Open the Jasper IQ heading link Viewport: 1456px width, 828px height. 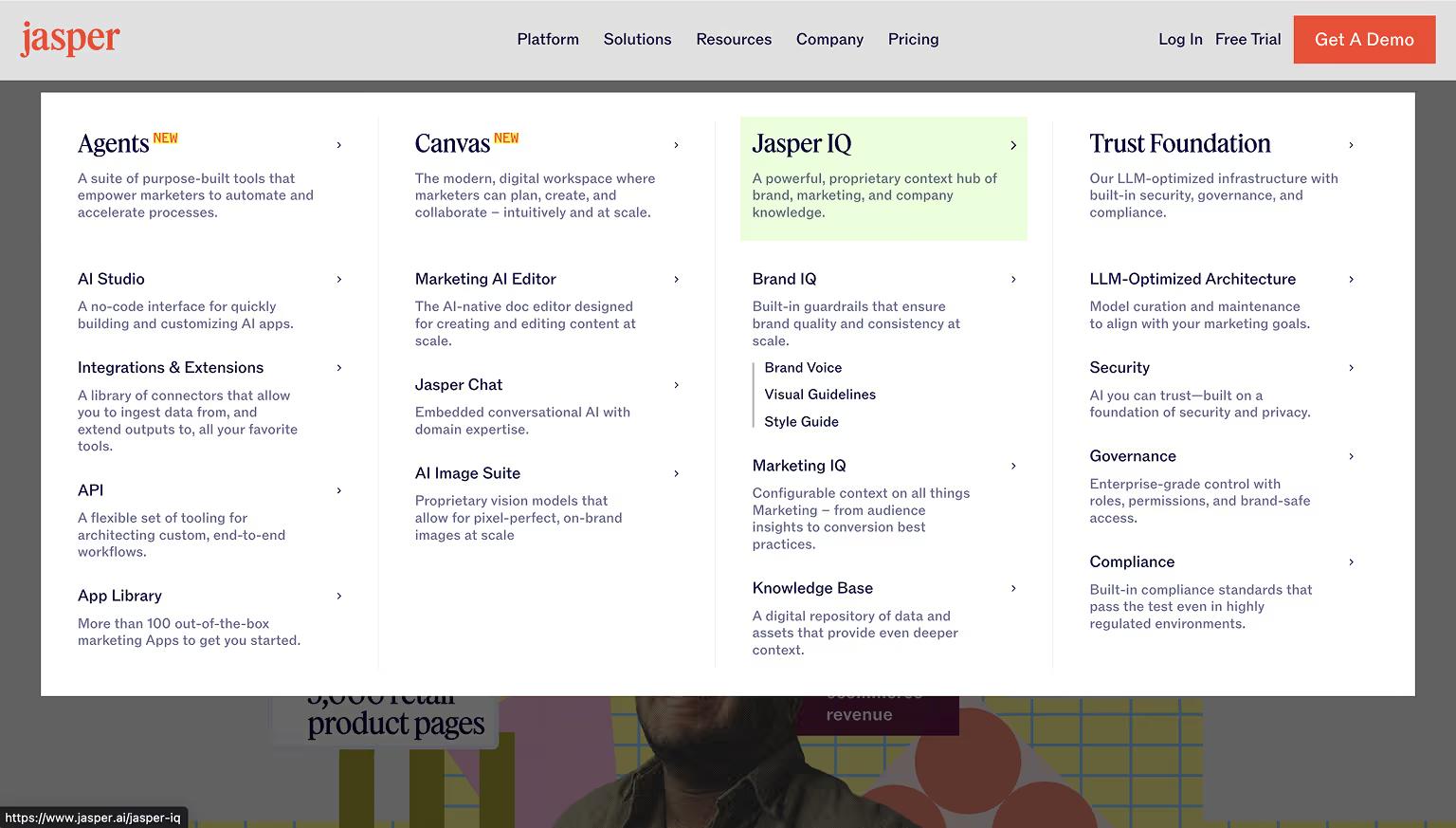[802, 143]
